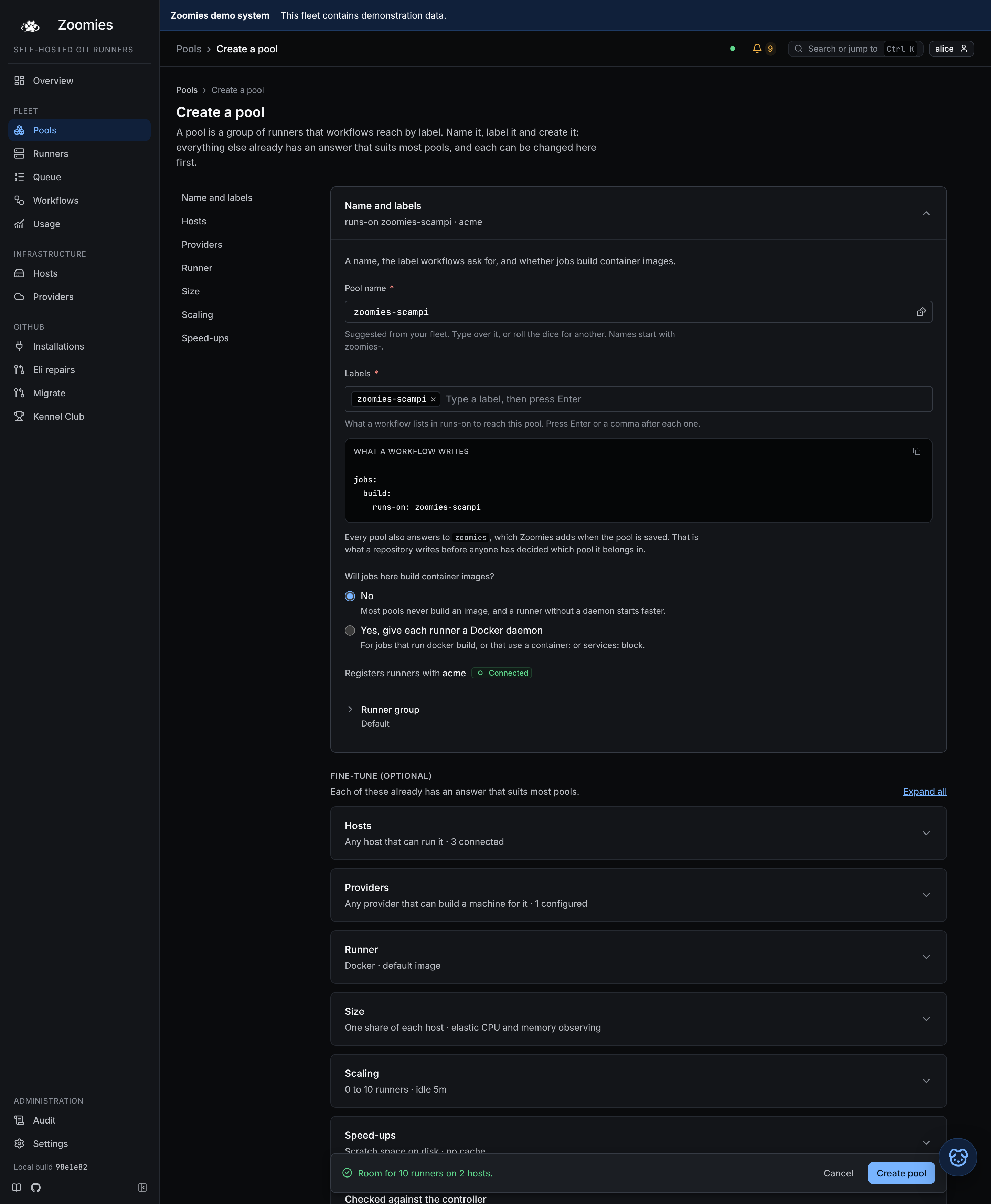This screenshot has height=1204, width=991.
Task: Expand the Providers fine-tune card
Action: point(638,895)
